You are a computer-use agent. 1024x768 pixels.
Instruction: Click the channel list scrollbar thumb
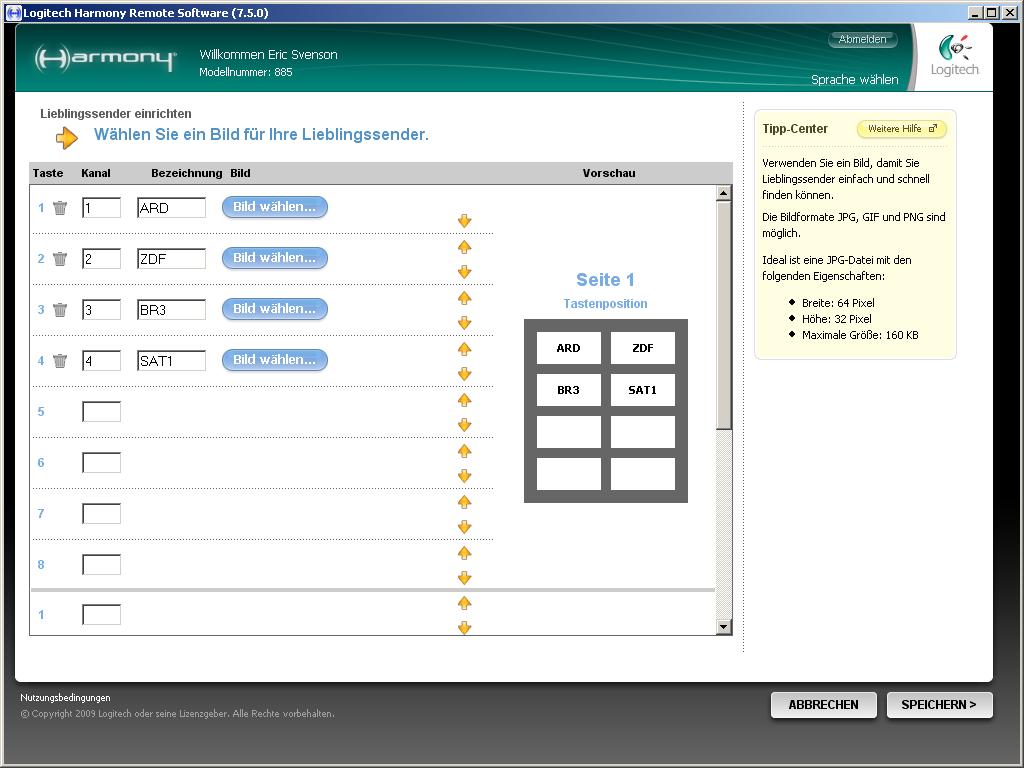[723, 315]
